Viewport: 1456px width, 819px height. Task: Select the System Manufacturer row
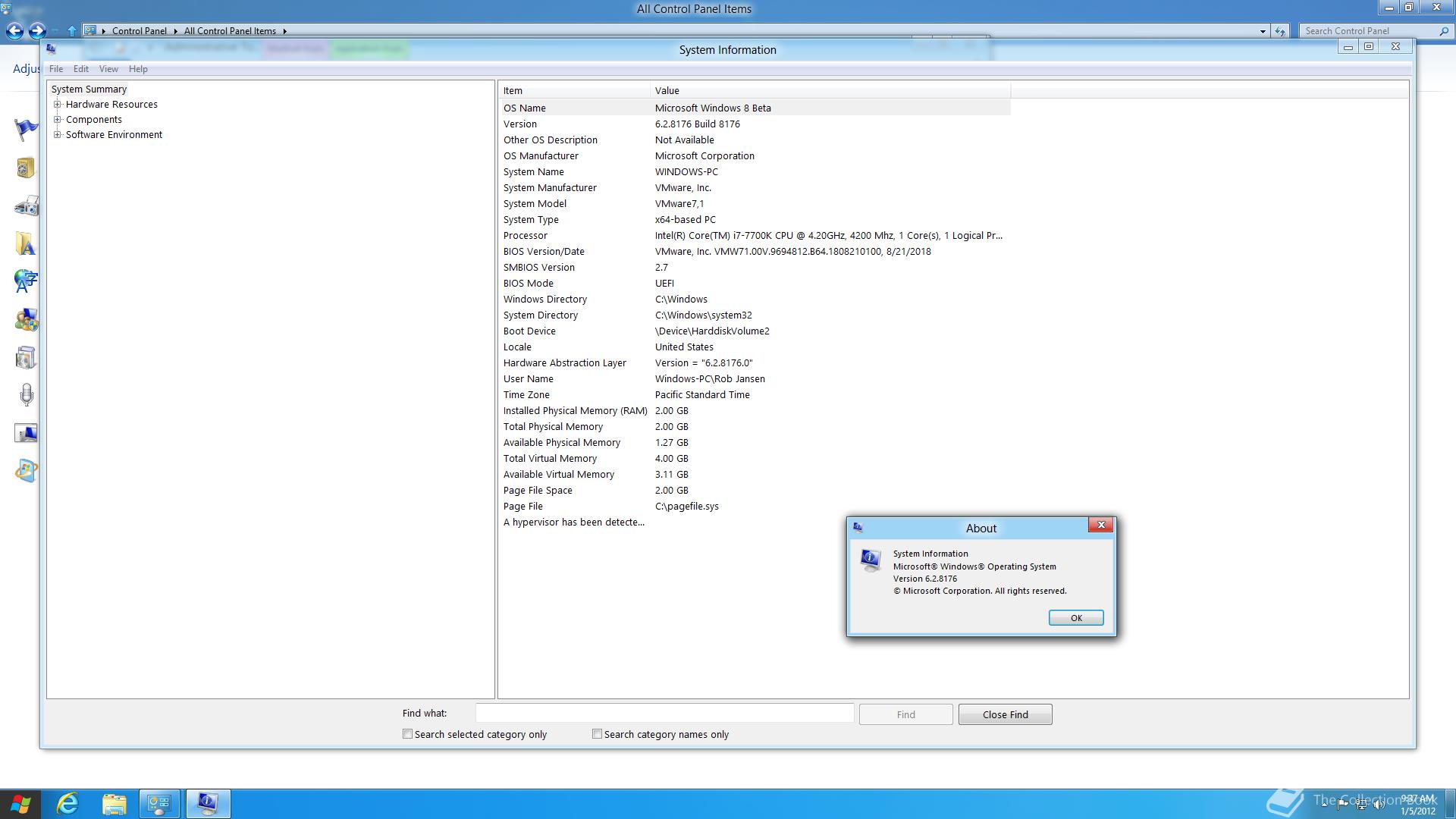tap(755, 187)
